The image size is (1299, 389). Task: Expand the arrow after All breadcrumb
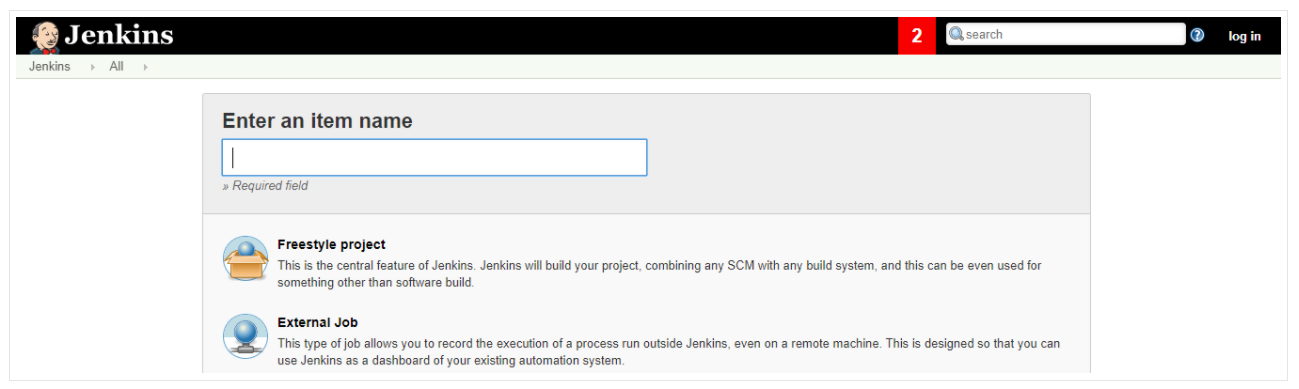[x=145, y=67]
